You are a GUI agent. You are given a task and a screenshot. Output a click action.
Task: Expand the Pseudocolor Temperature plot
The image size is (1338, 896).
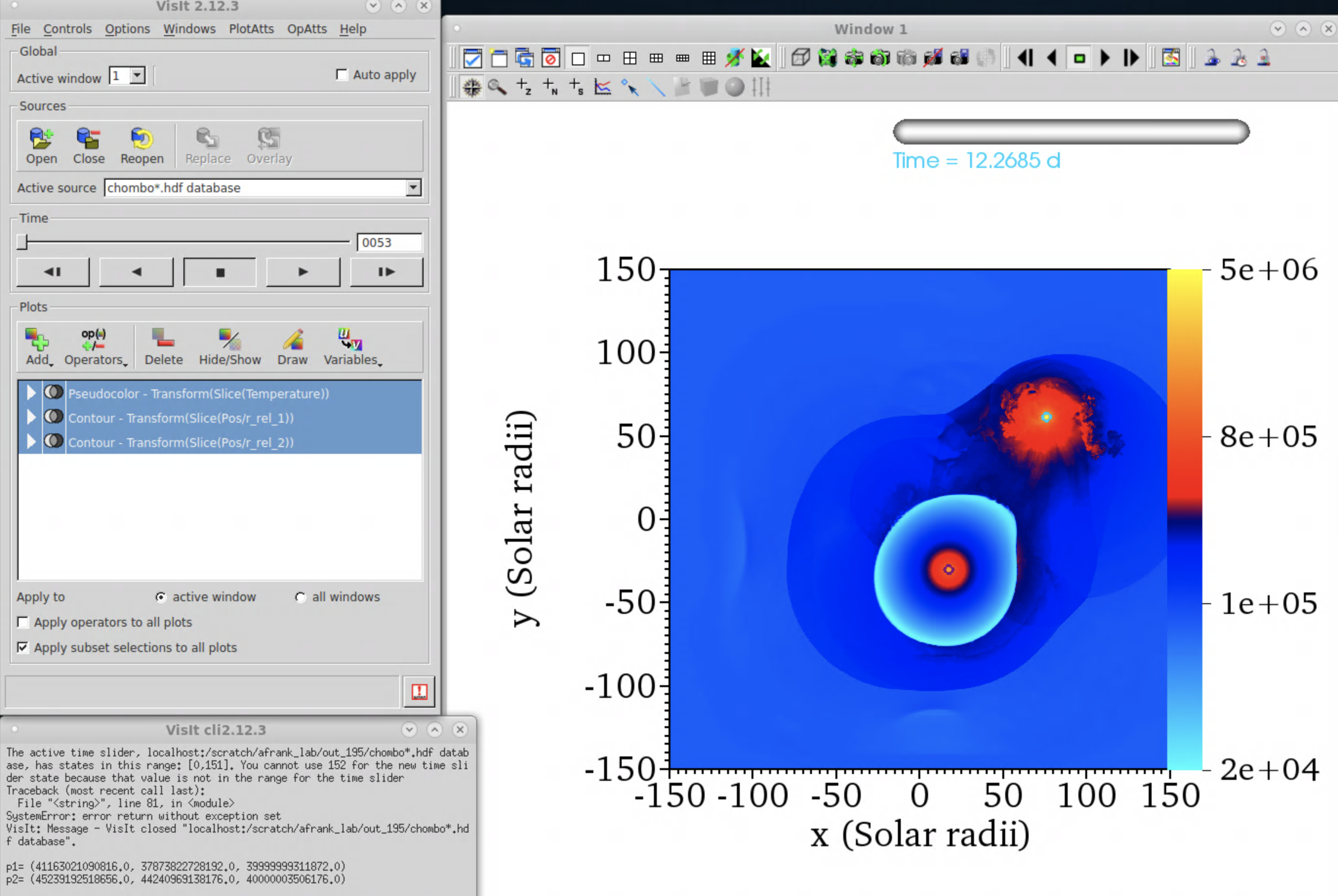31,393
